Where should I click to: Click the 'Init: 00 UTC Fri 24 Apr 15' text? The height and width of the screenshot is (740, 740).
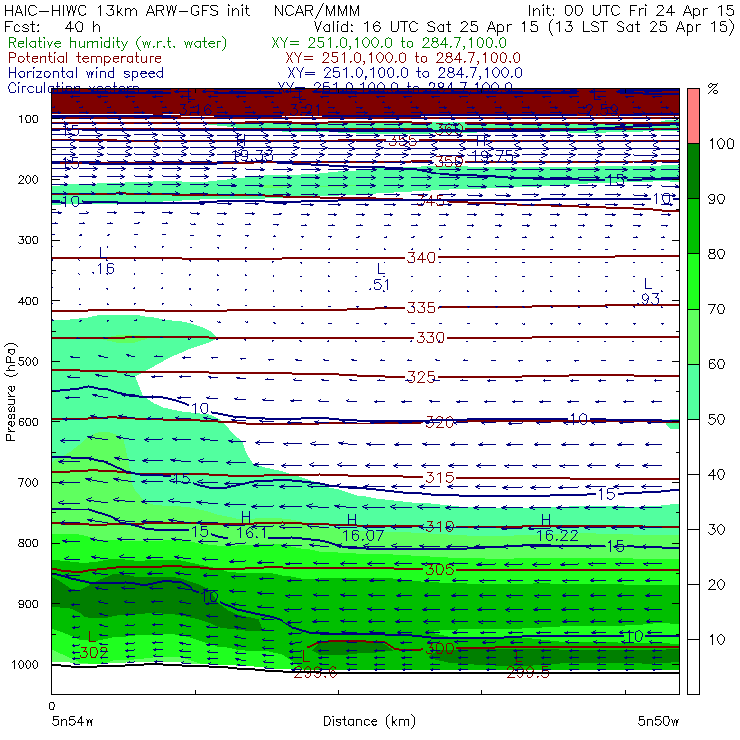631,10
